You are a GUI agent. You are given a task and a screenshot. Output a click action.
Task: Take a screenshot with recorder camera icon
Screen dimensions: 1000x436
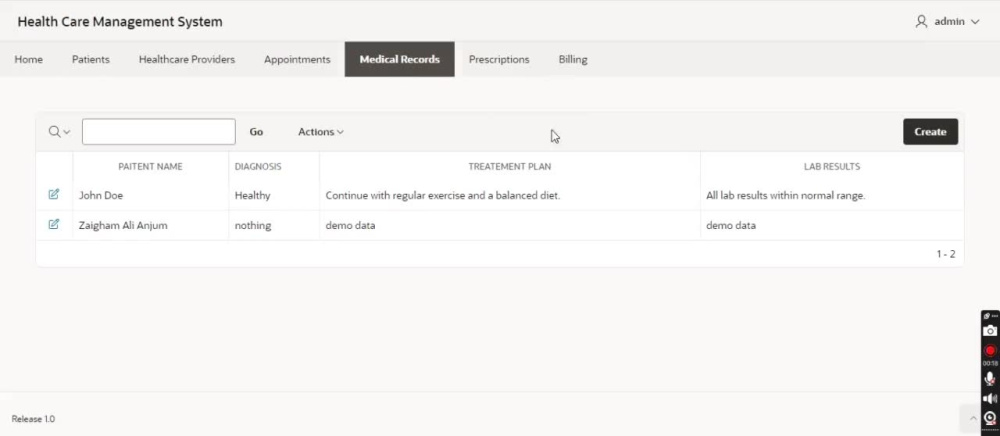[x=990, y=331]
